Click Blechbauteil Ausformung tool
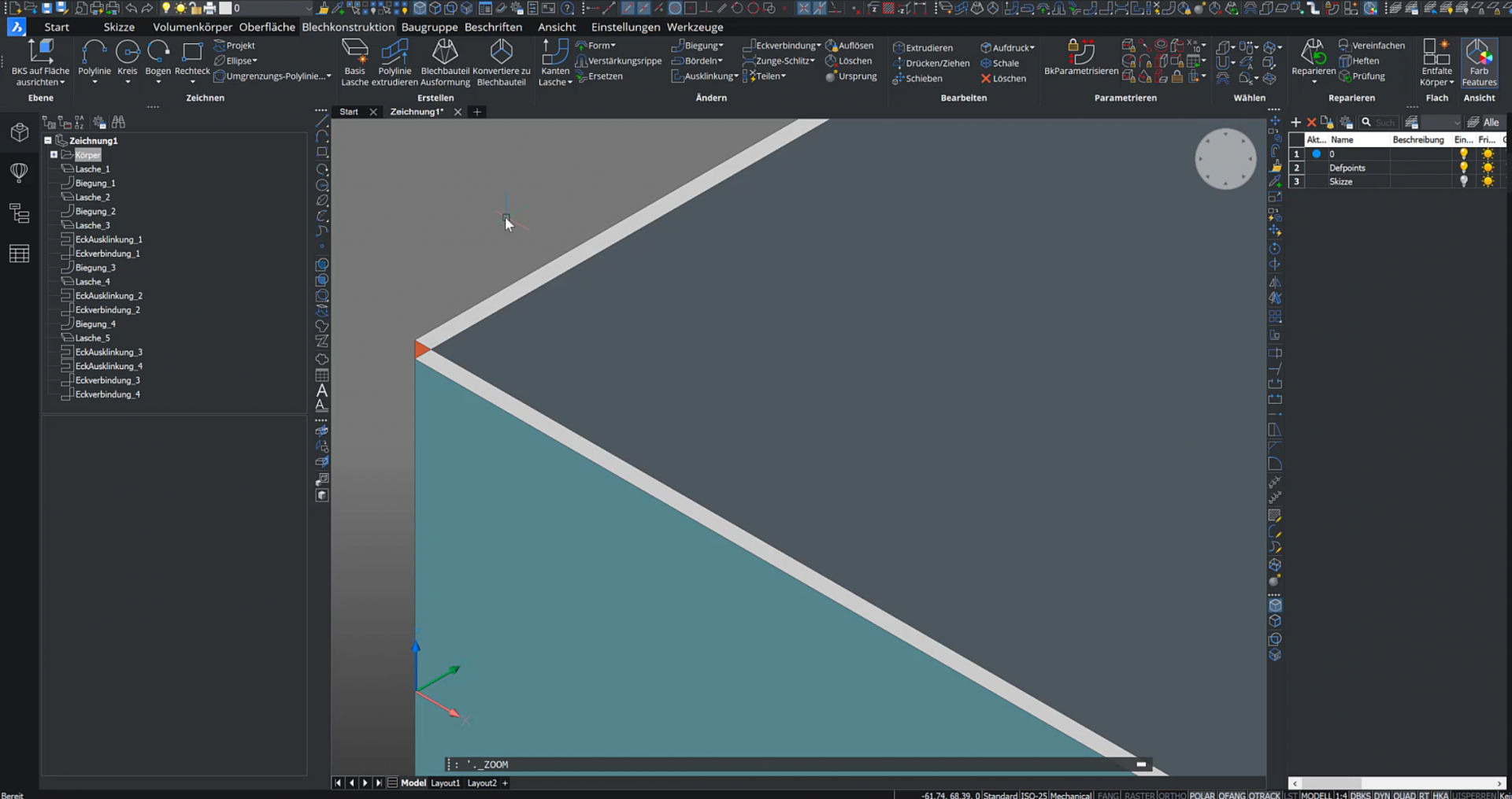 445,62
